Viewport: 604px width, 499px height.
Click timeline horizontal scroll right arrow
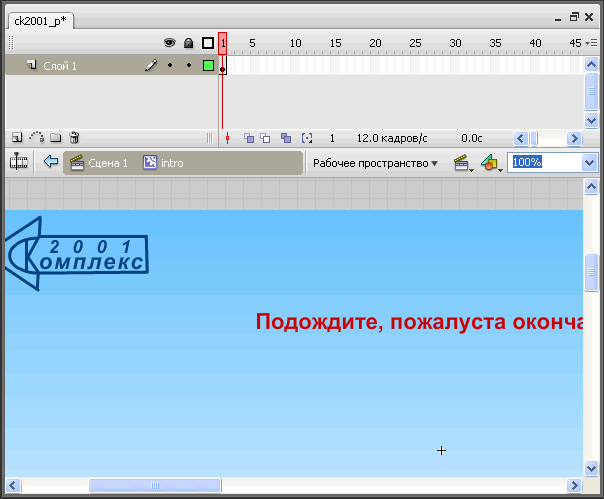(x=574, y=138)
